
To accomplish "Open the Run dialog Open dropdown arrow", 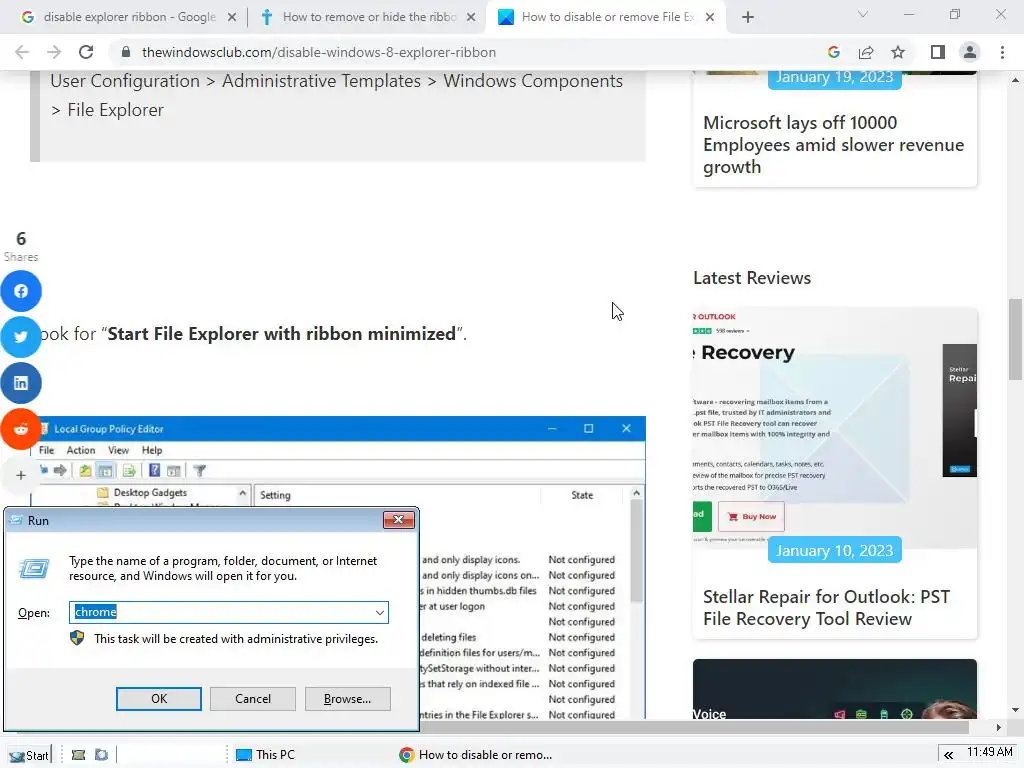I will pyautogui.click(x=379, y=613).
